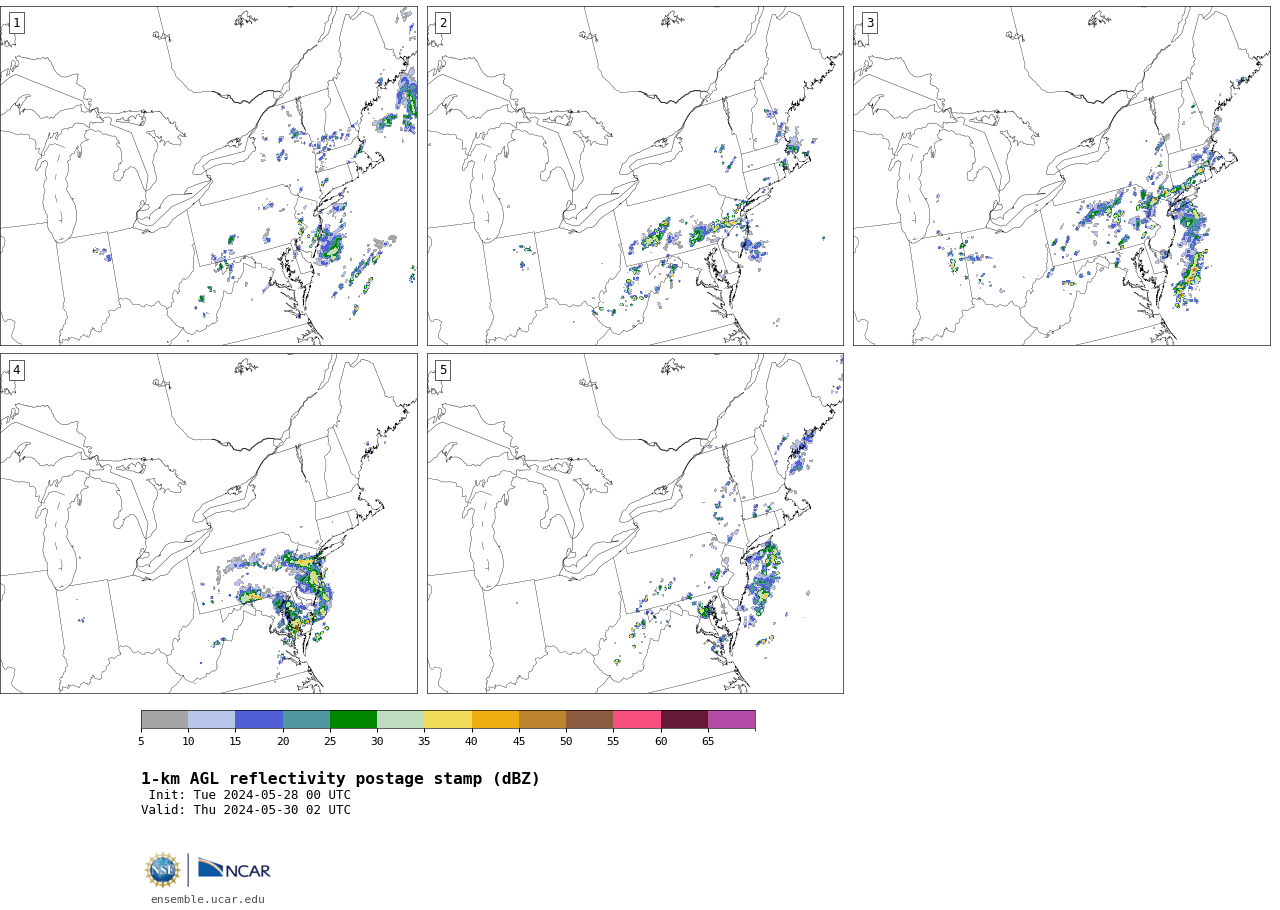
Task: Click the NSF logo icon
Action: 162,870
